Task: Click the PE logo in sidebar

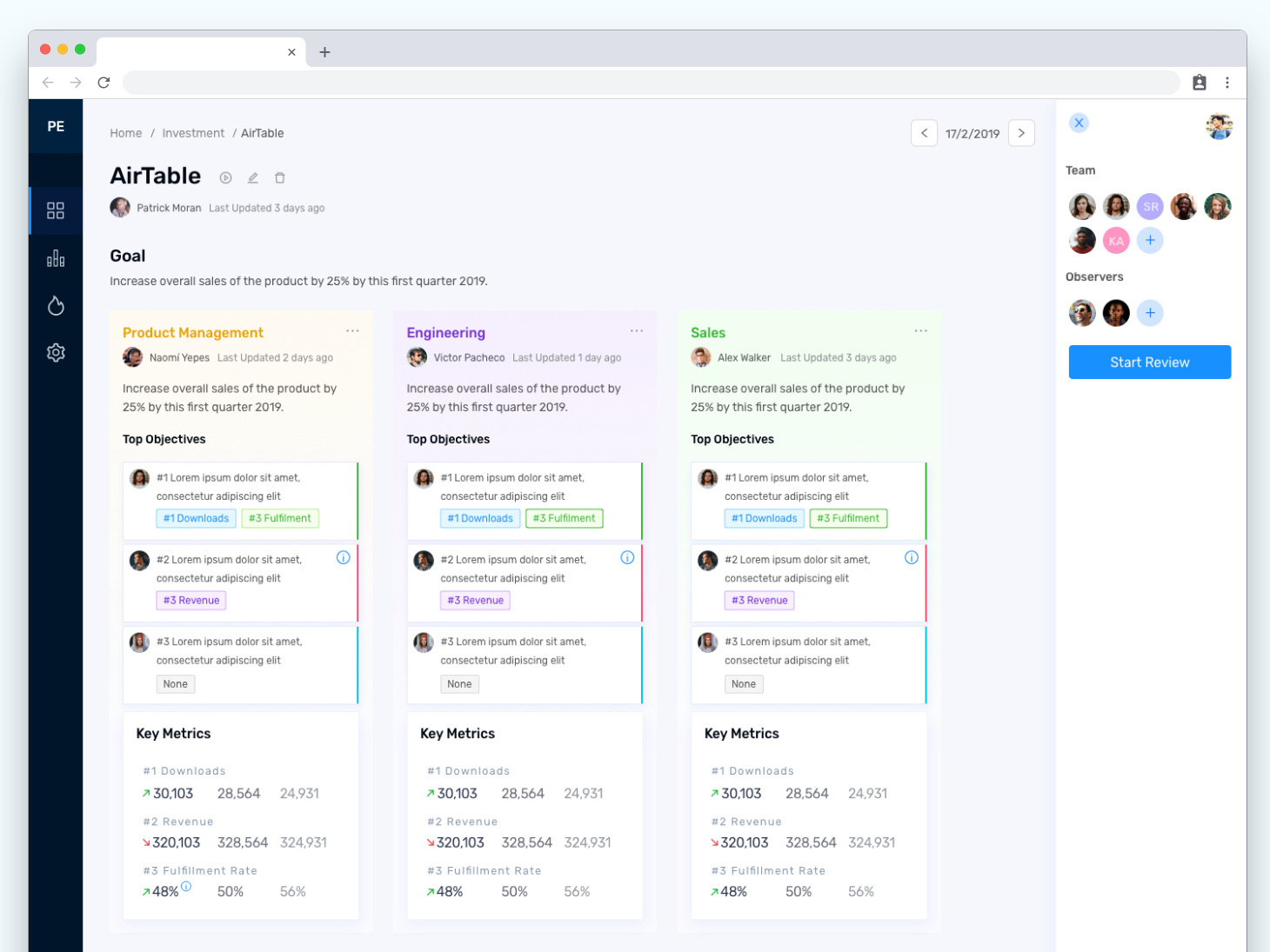Action: [56, 126]
